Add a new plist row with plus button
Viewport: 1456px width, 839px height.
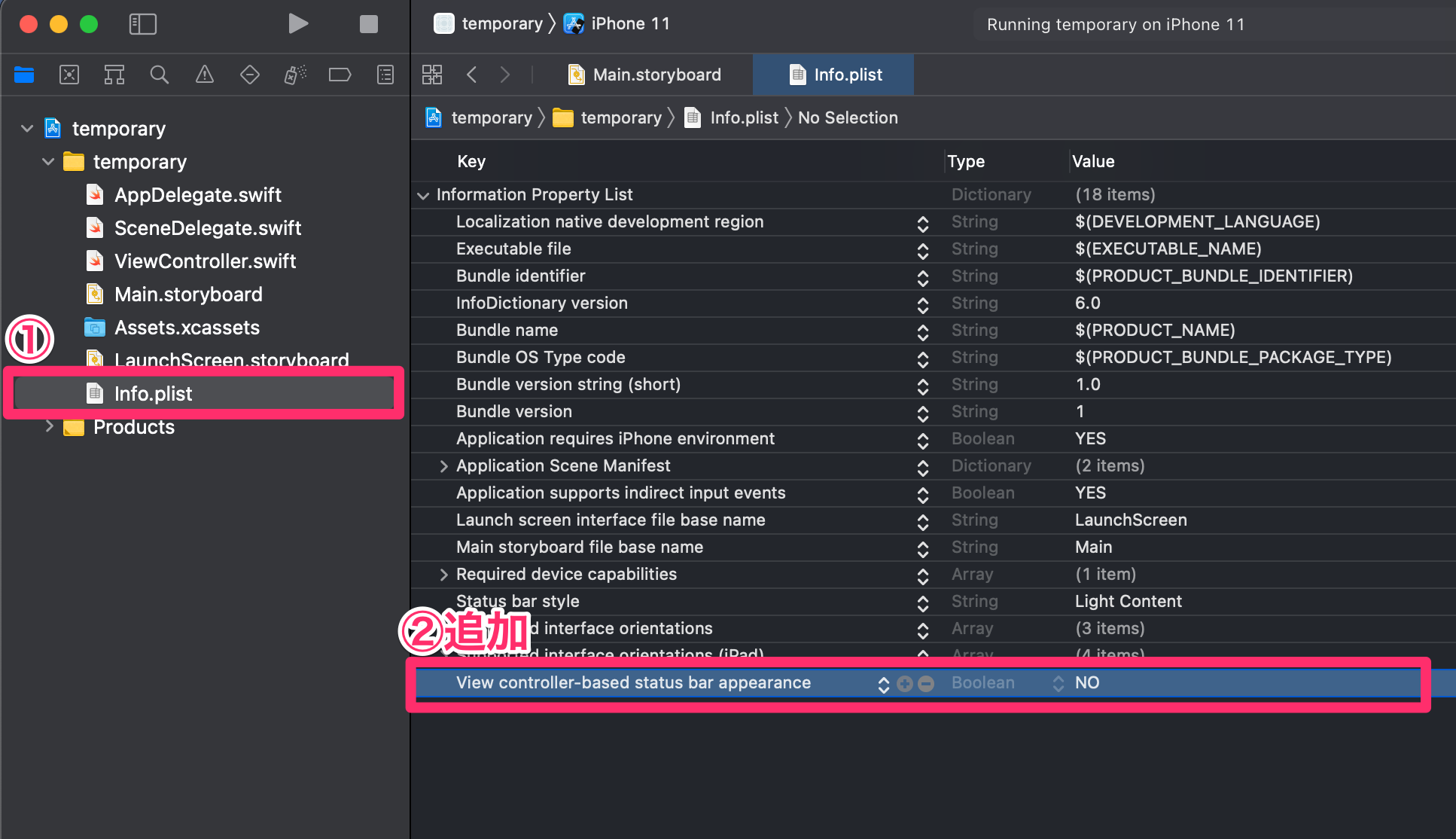tap(903, 683)
